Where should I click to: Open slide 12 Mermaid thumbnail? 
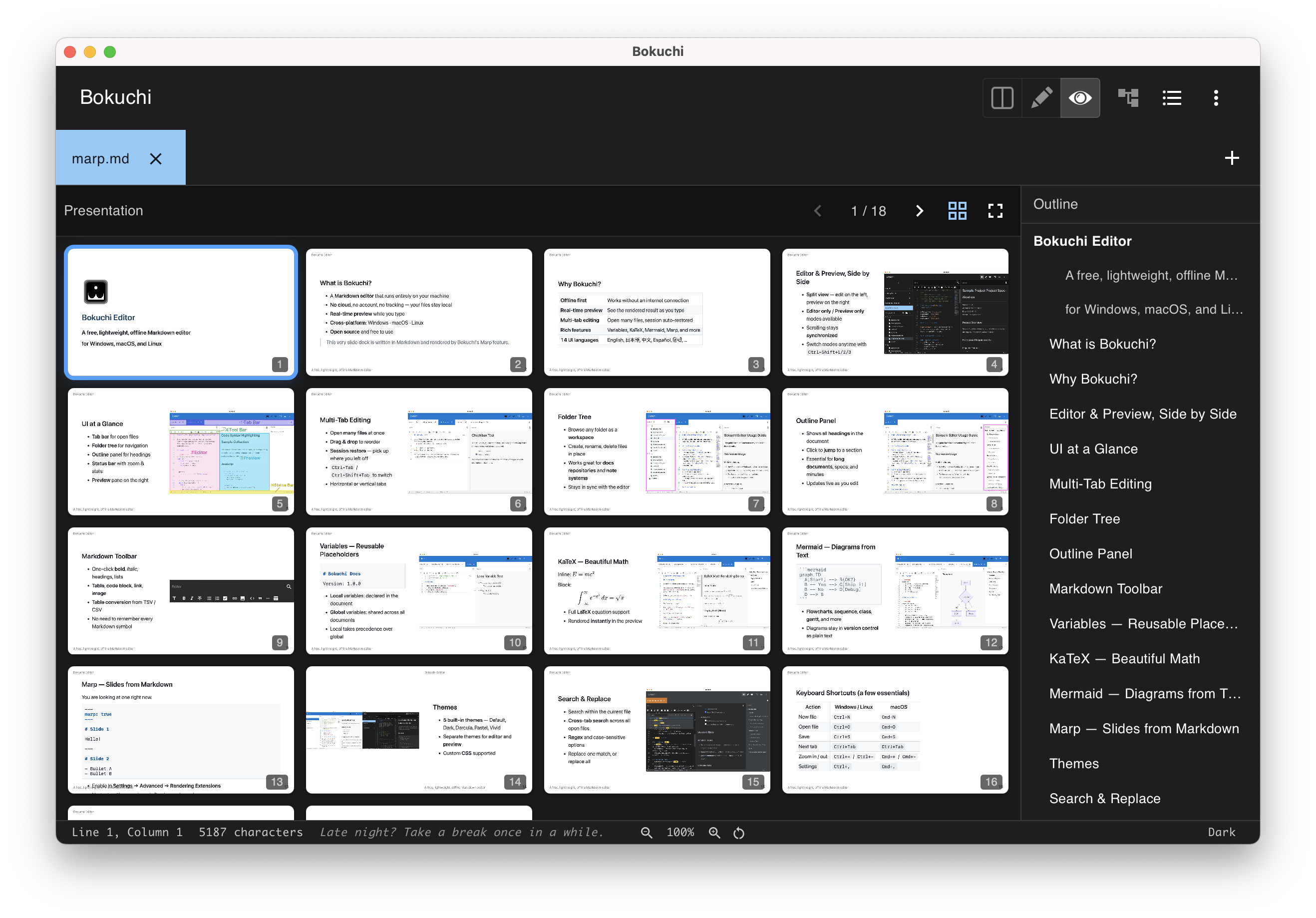pos(895,591)
